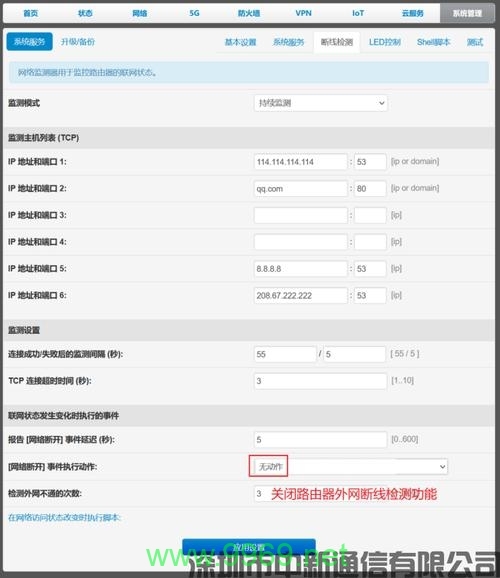Focus the empty port field of address 3
This screenshot has width=500, height=578.
click(370, 215)
